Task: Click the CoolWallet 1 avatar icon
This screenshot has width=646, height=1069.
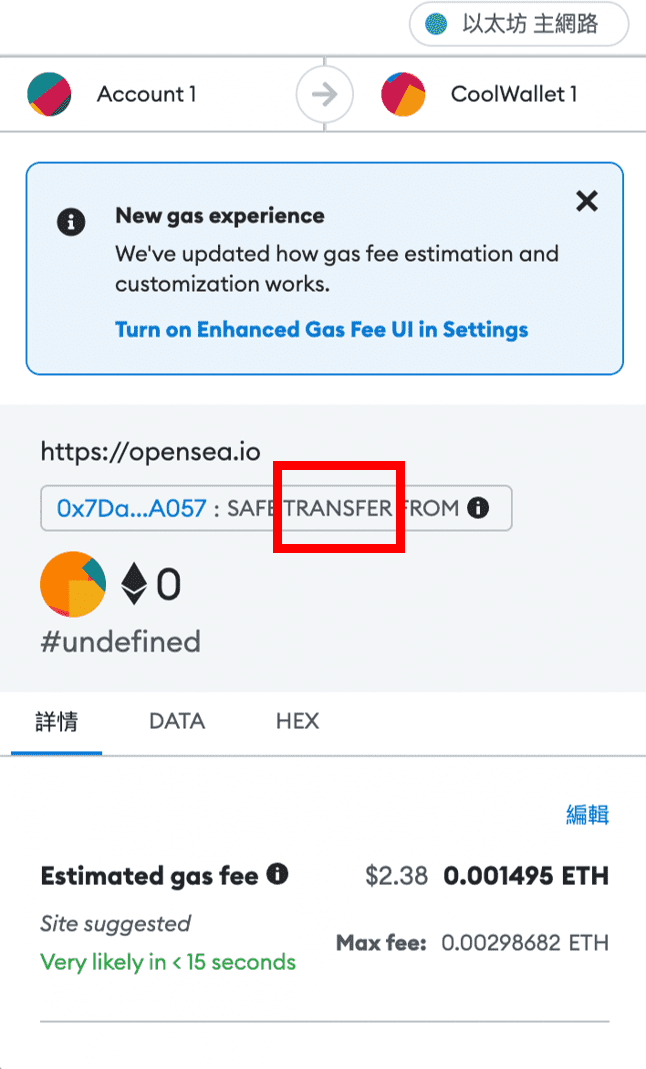Action: (x=403, y=94)
